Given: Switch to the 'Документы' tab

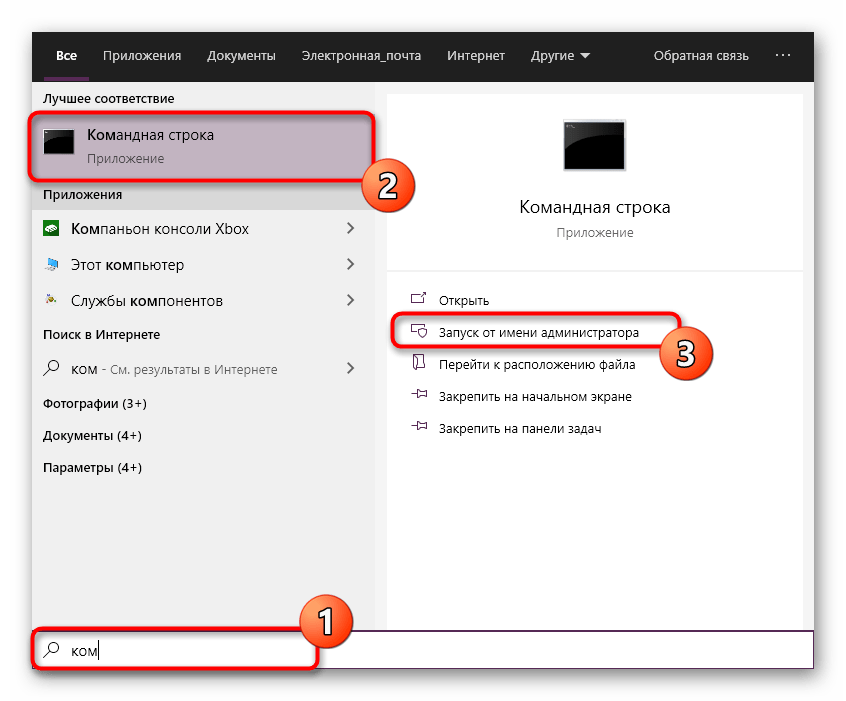Looking at the screenshot, I should [x=241, y=56].
